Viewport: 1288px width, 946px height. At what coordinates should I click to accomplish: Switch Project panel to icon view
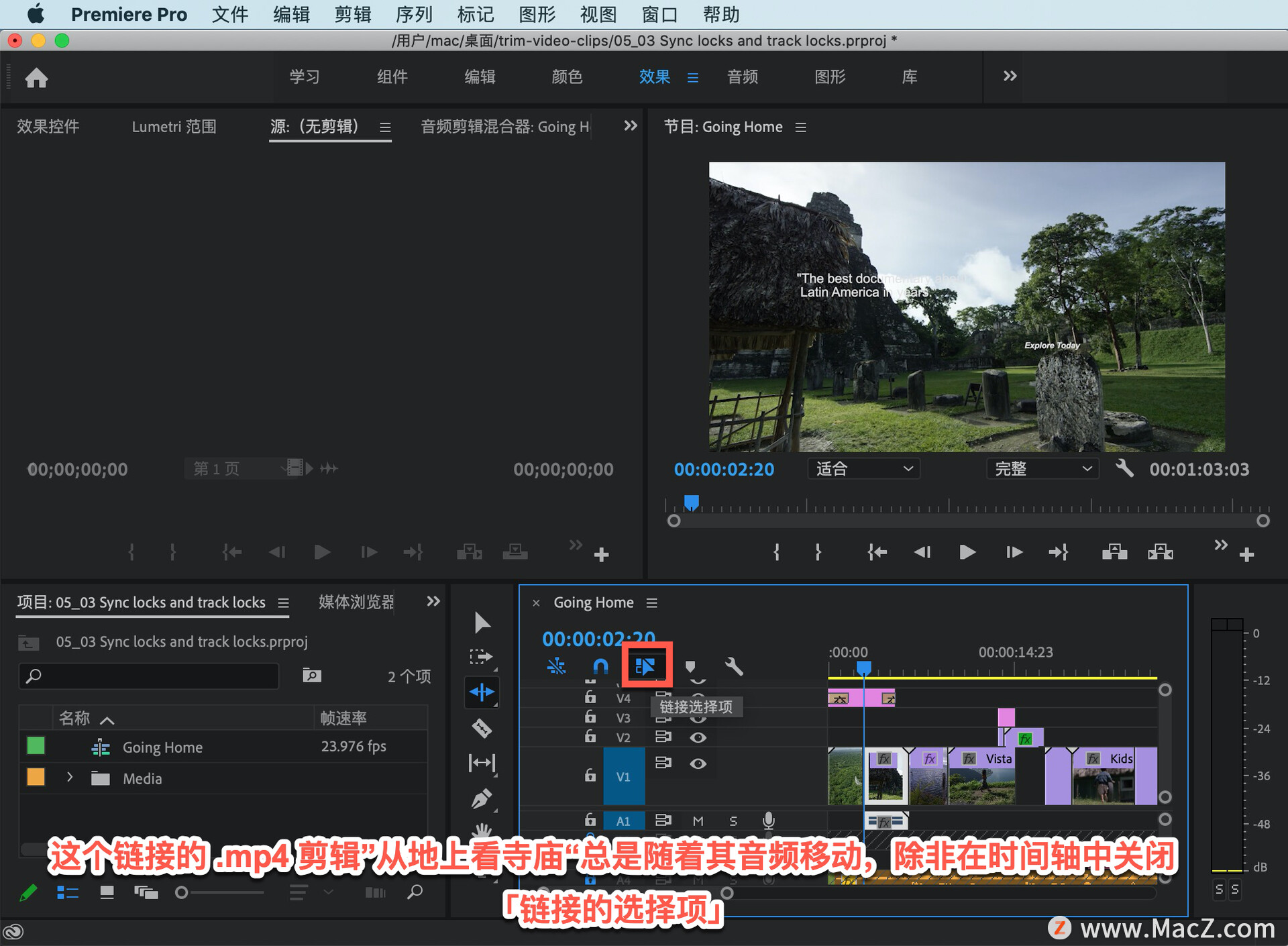(107, 892)
